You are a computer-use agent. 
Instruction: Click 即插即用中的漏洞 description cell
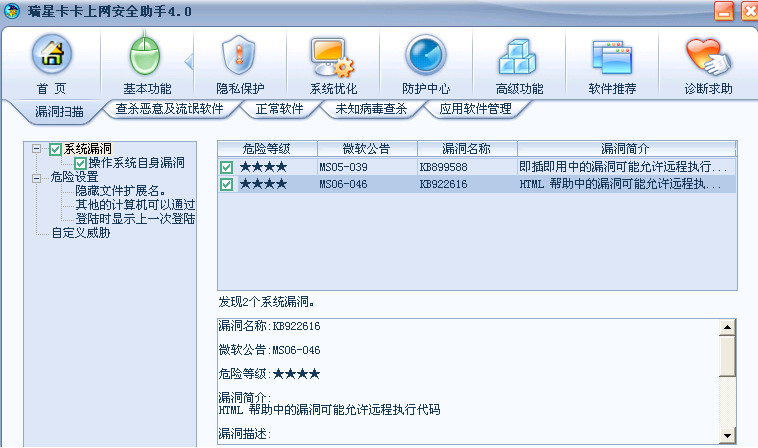click(x=623, y=167)
